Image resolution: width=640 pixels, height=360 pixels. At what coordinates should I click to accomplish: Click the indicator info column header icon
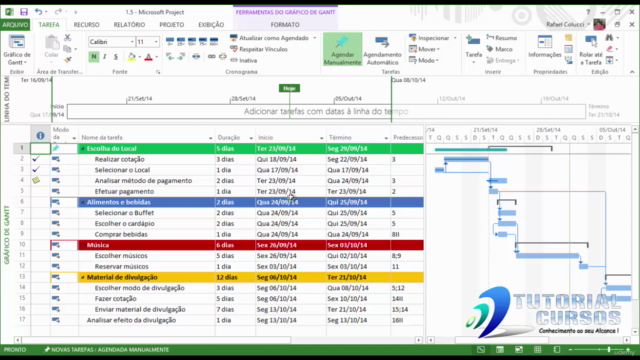(x=40, y=135)
